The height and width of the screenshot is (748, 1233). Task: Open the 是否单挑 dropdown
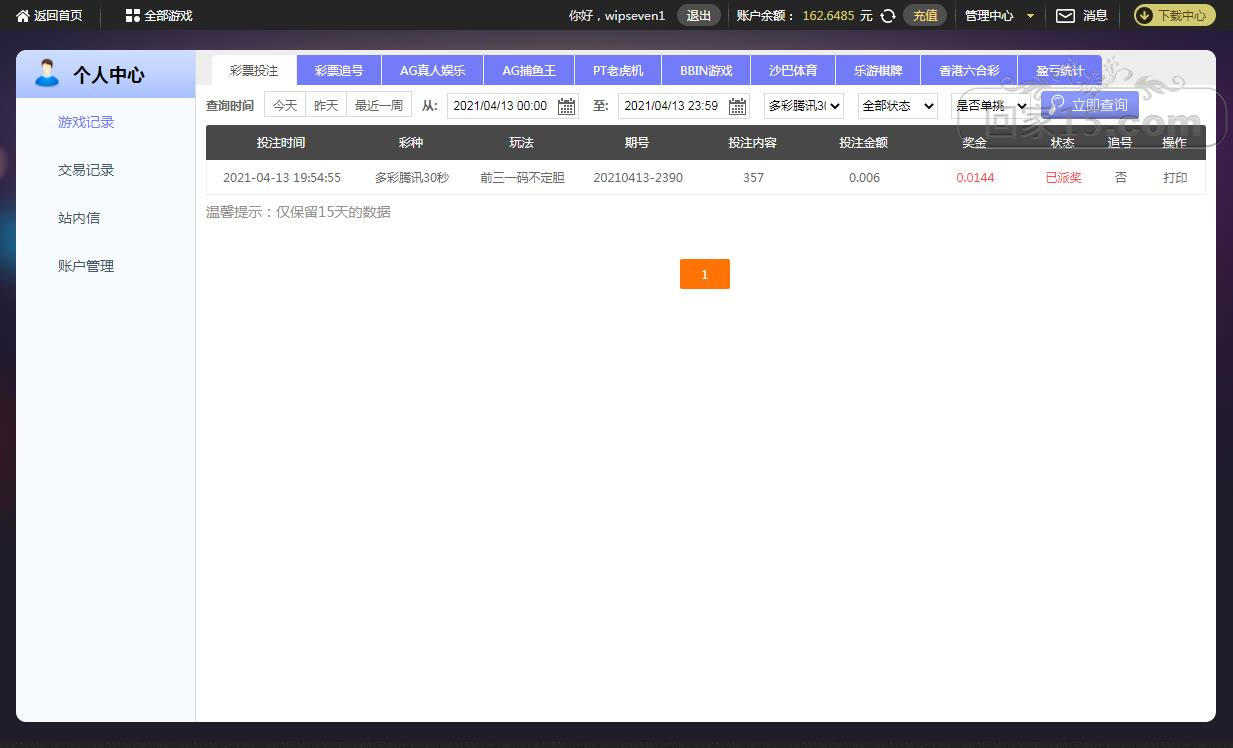click(x=990, y=106)
